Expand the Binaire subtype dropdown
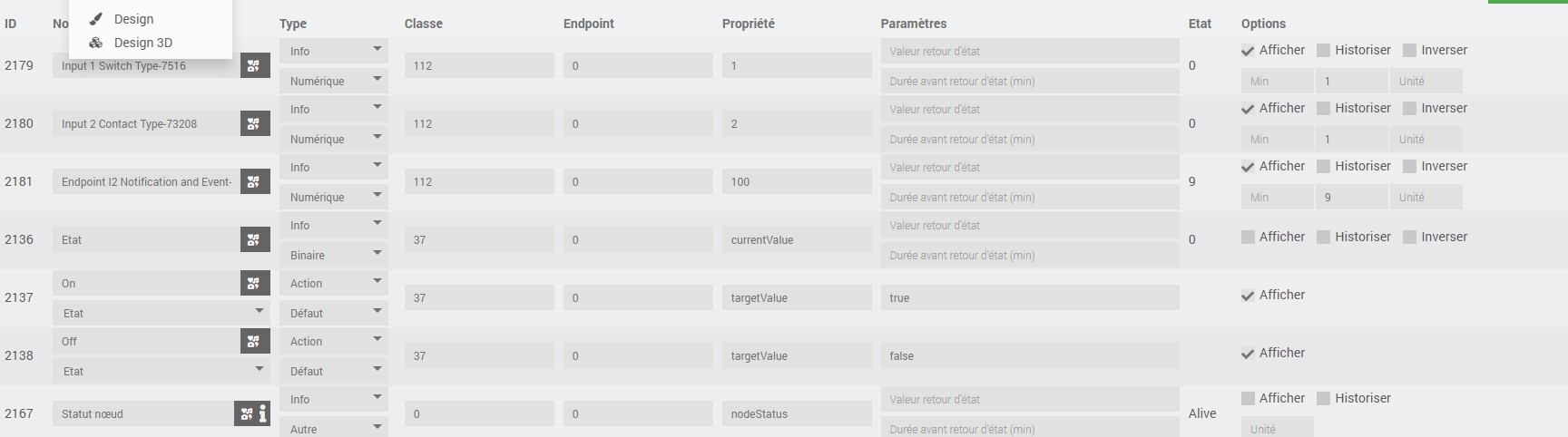The image size is (1568, 437). coord(333,255)
